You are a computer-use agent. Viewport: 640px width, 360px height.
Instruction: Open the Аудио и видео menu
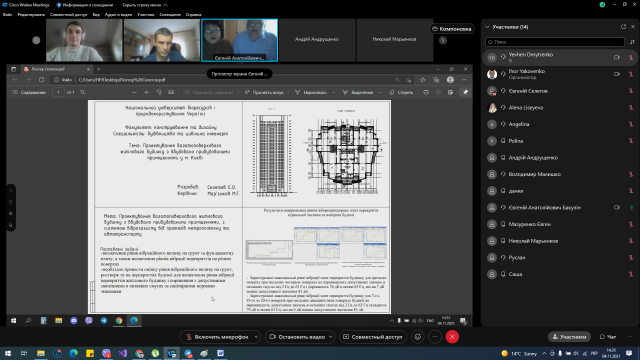tap(118, 14)
